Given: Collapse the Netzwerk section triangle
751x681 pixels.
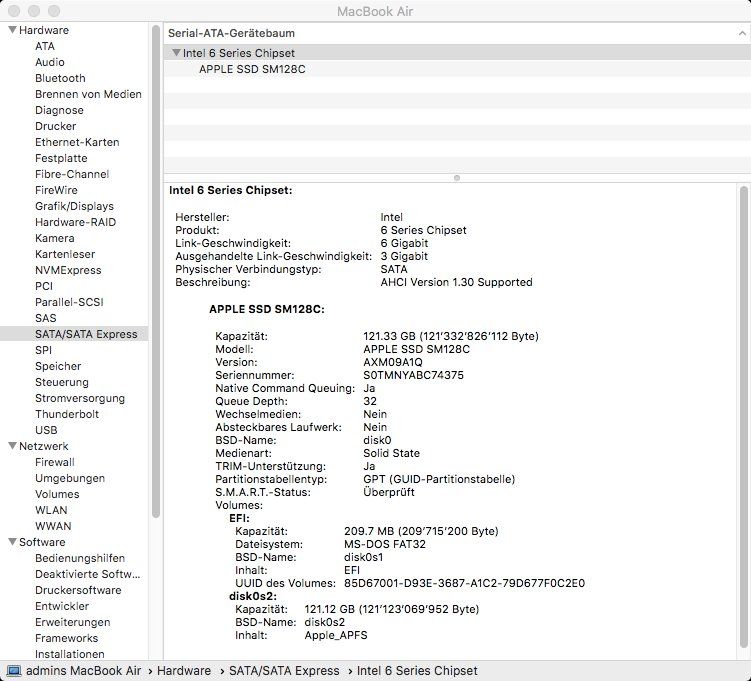Looking at the screenshot, I should coord(12,446).
